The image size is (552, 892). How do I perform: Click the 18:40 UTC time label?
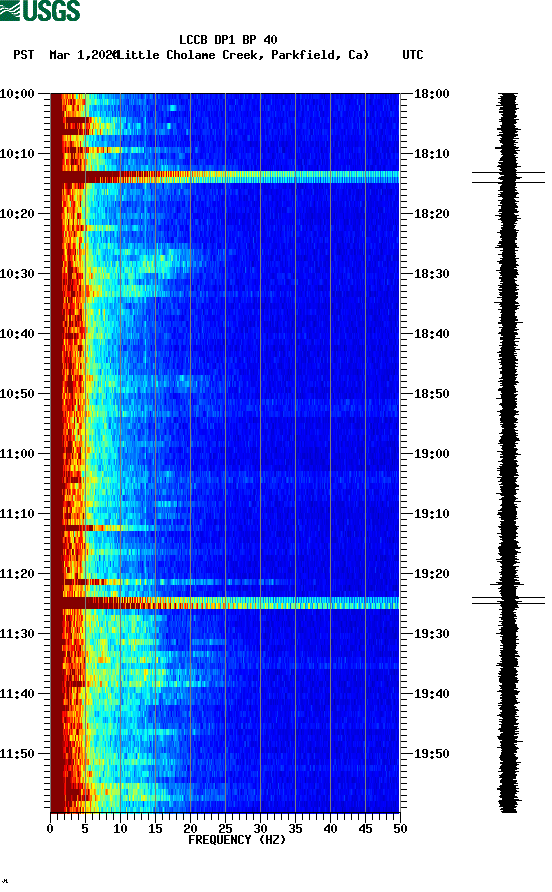(432, 334)
